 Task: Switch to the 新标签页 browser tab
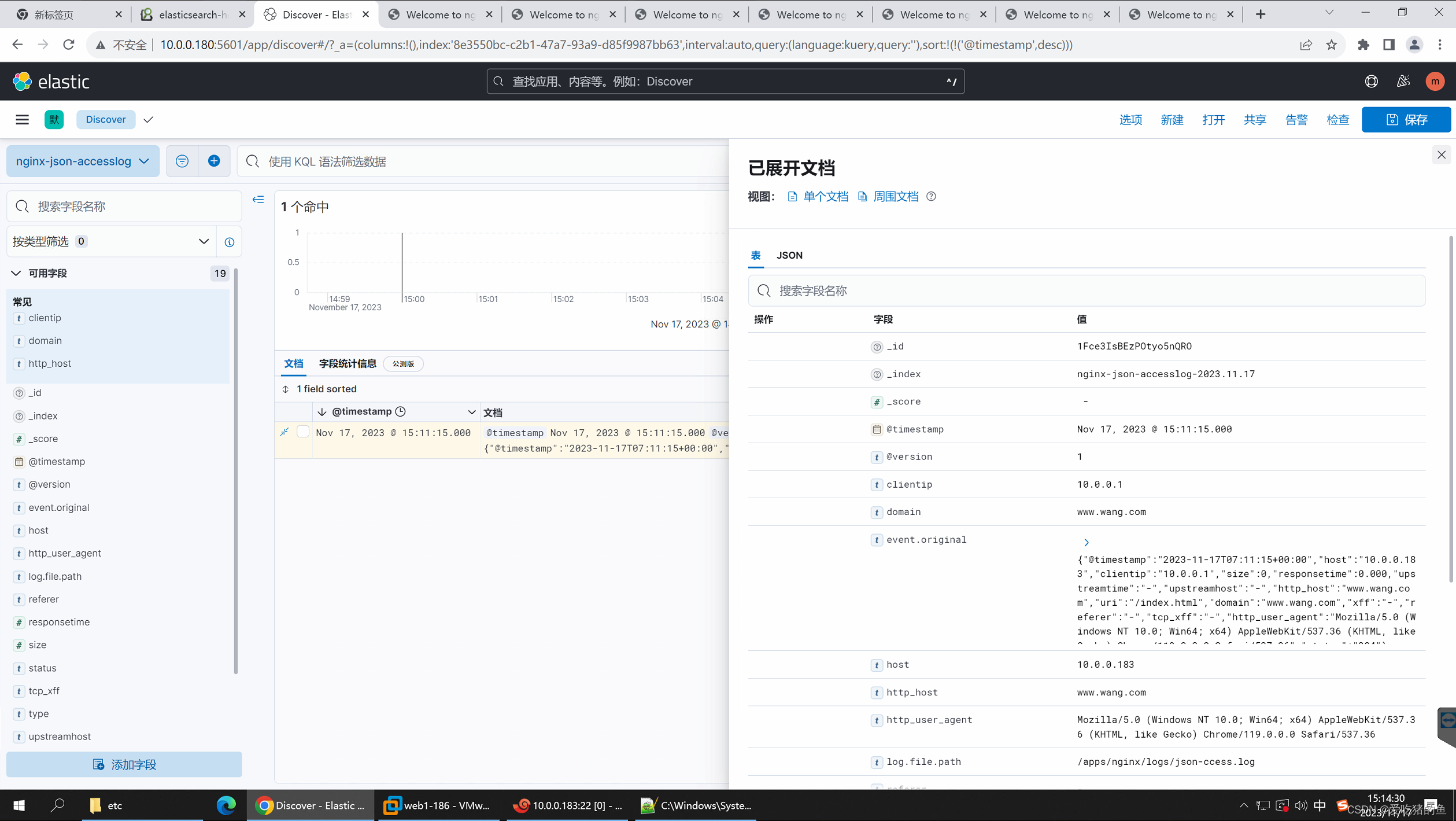click(x=69, y=14)
